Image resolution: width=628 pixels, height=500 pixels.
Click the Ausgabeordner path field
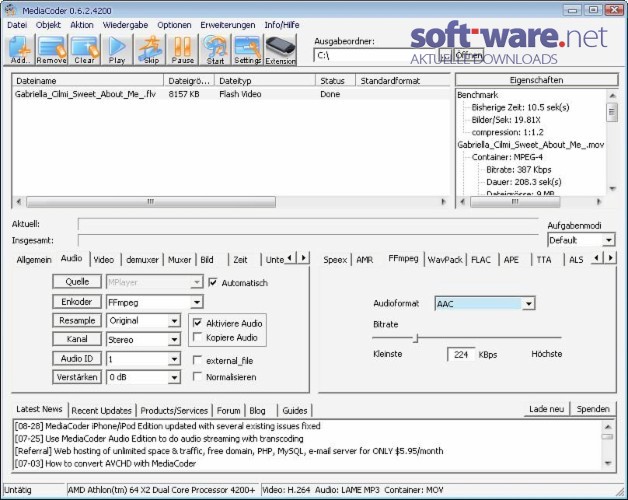point(376,55)
